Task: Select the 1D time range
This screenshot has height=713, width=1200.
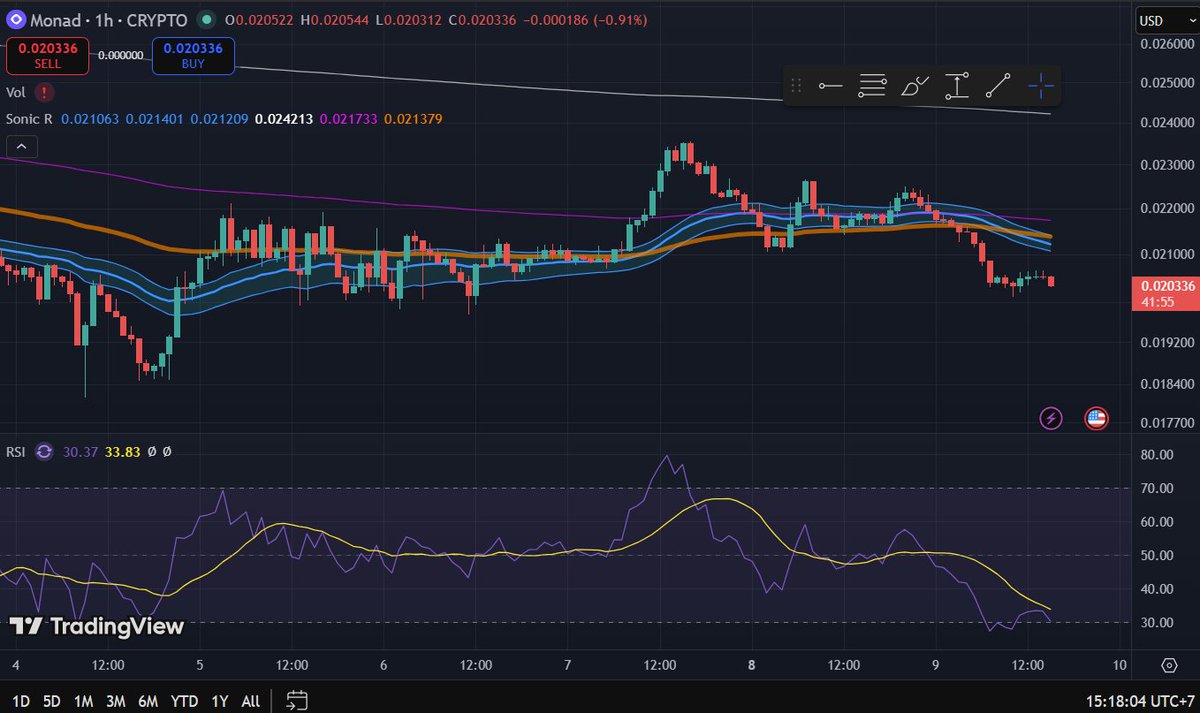Action: pyautogui.click(x=20, y=701)
